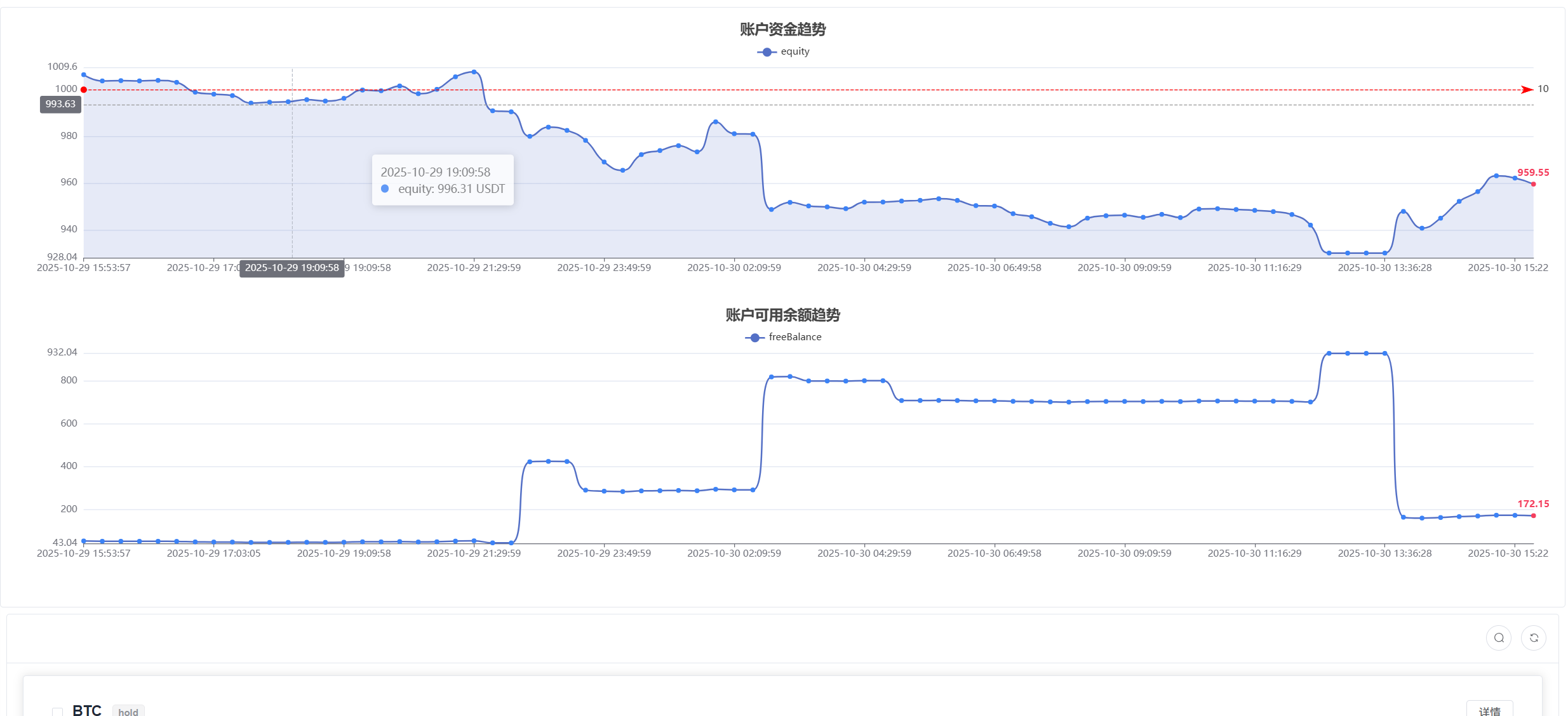Click the search magnifier icon
The image size is (1568, 716).
(x=1498, y=638)
